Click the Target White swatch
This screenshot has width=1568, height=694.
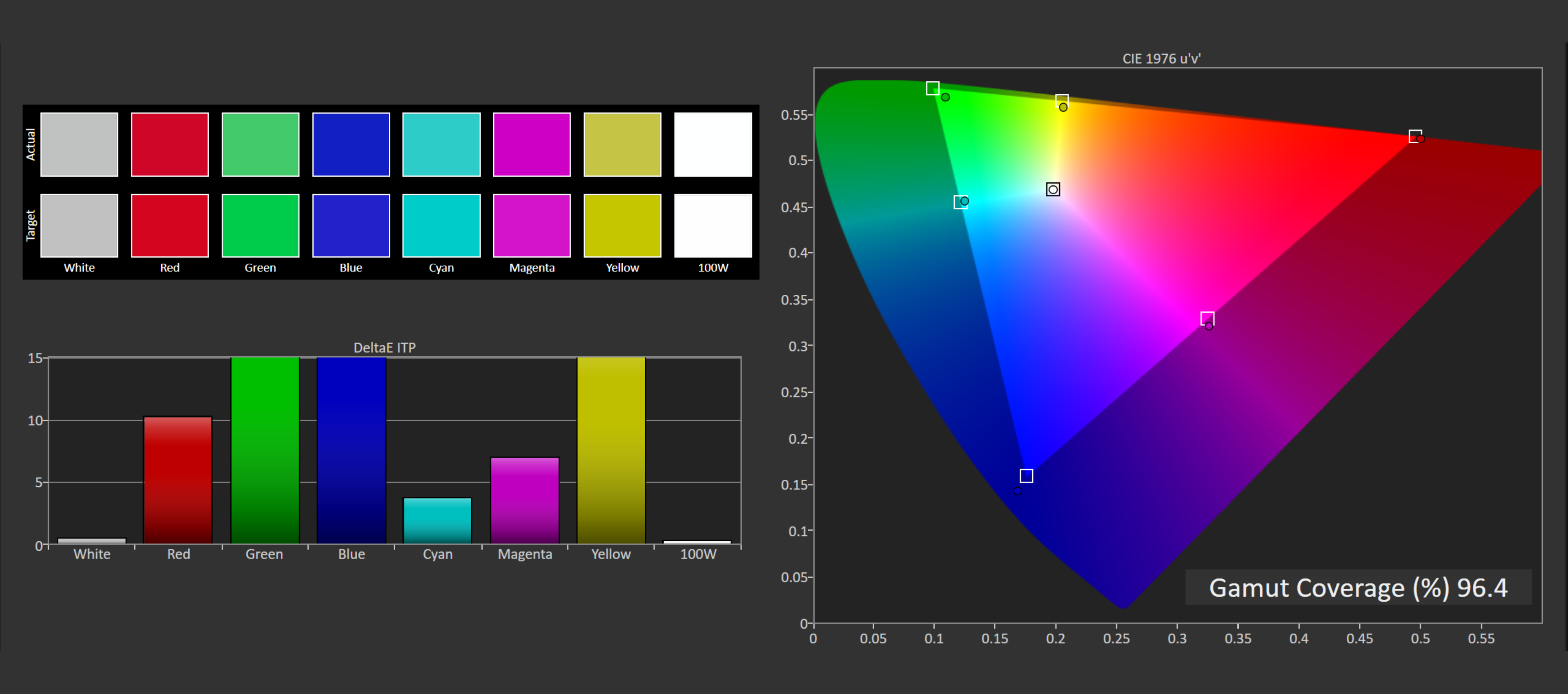pyautogui.click(x=79, y=226)
